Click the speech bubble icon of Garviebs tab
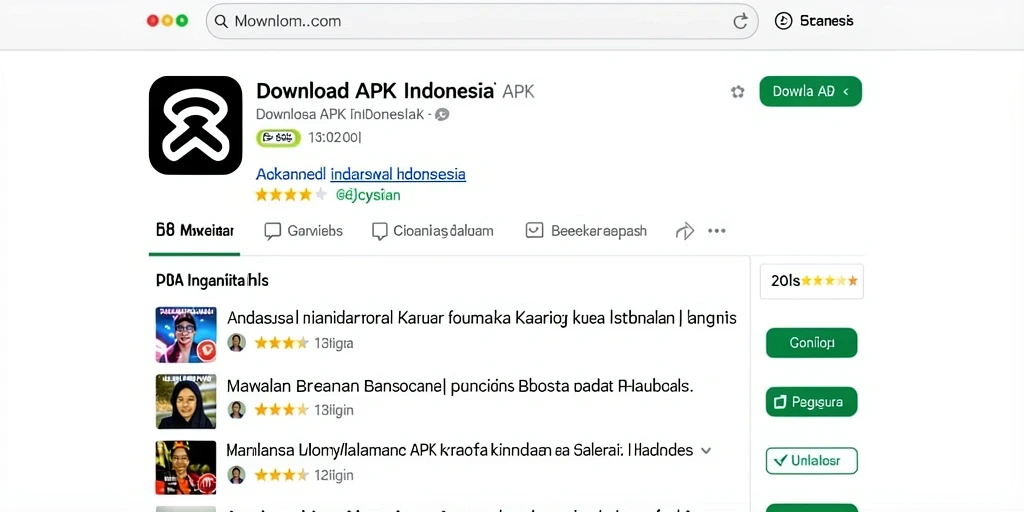This screenshot has width=1024, height=512. 272,231
